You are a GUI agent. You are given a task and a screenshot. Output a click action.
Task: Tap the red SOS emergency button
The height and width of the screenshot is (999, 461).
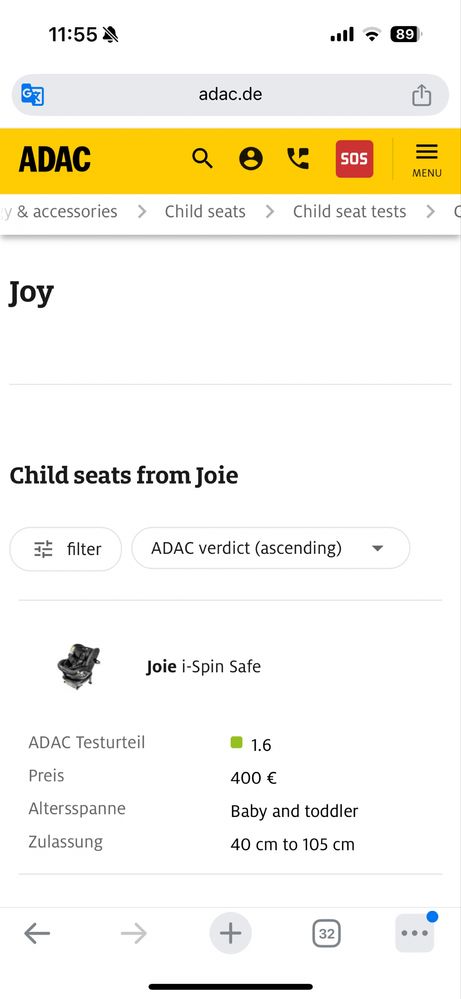[355, 159]
